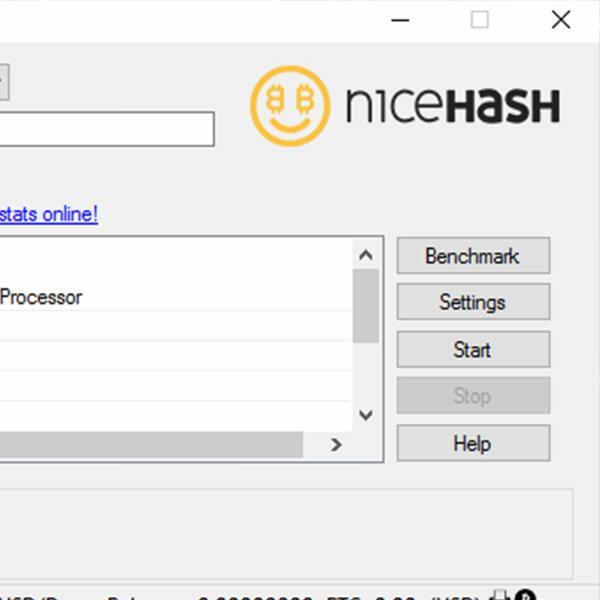Click the horizontal scrollbar thumb below the device list
Image resolution: width=600 pixels, height=600 pixels.
tap(151, 445)
